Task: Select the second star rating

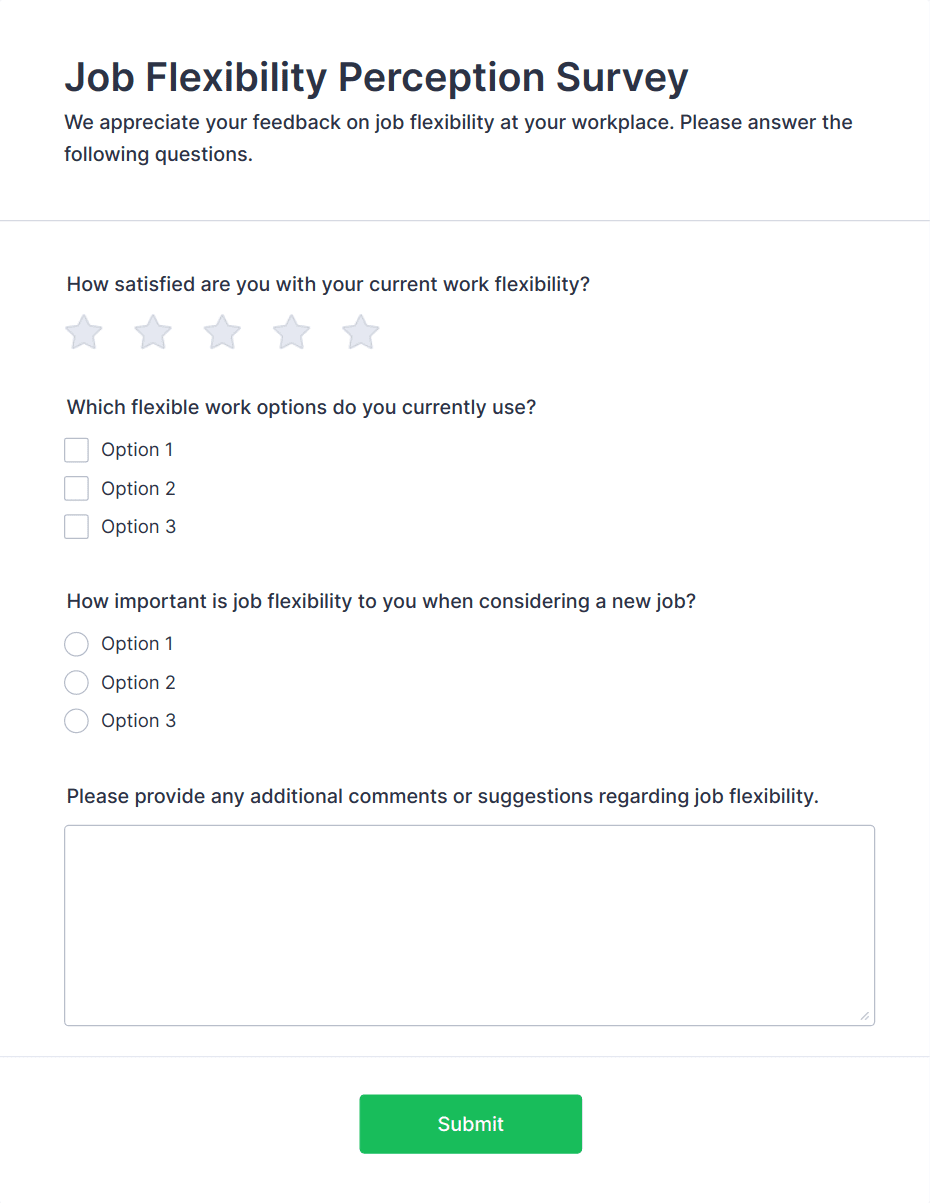Action: [x=152, y=331]
